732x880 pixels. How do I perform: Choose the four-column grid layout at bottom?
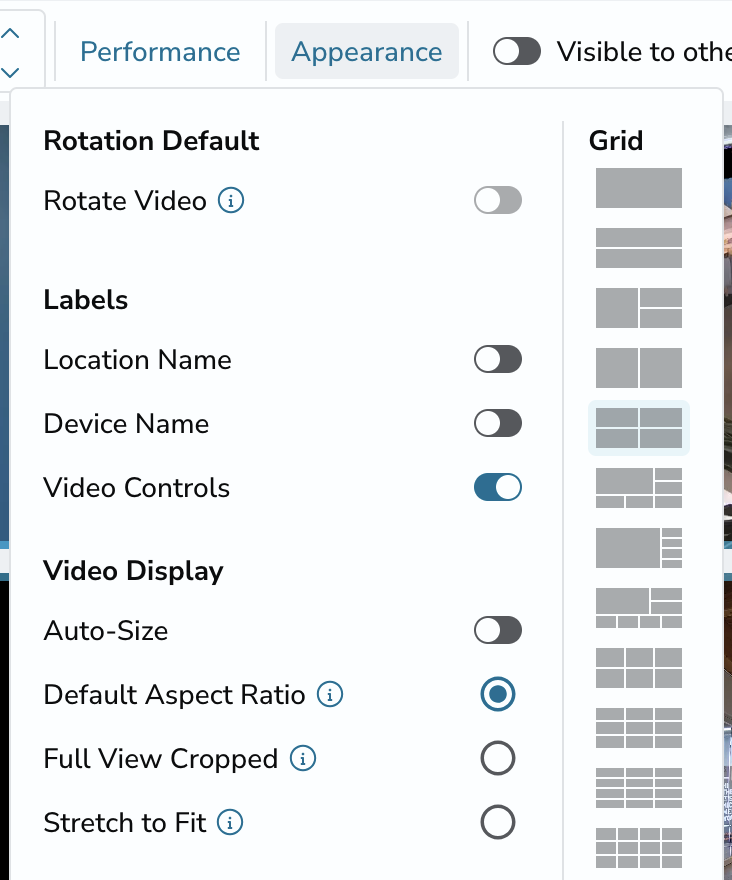coord(639,848)
